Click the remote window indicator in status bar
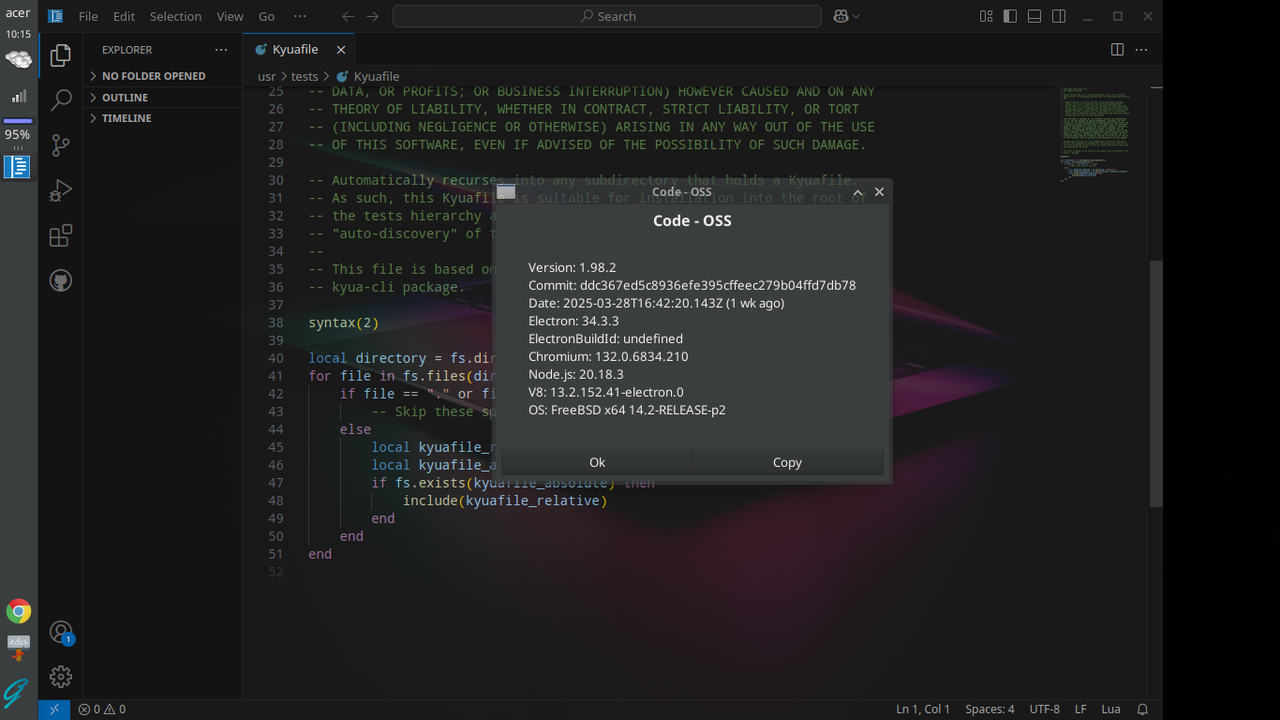This screenshot has height=720, width=1280. [54, 709]
